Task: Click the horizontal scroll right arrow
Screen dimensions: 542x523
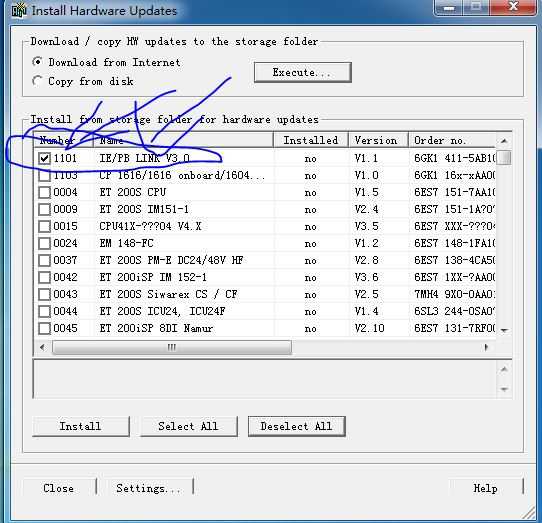Action: click(x=486, y=347)
